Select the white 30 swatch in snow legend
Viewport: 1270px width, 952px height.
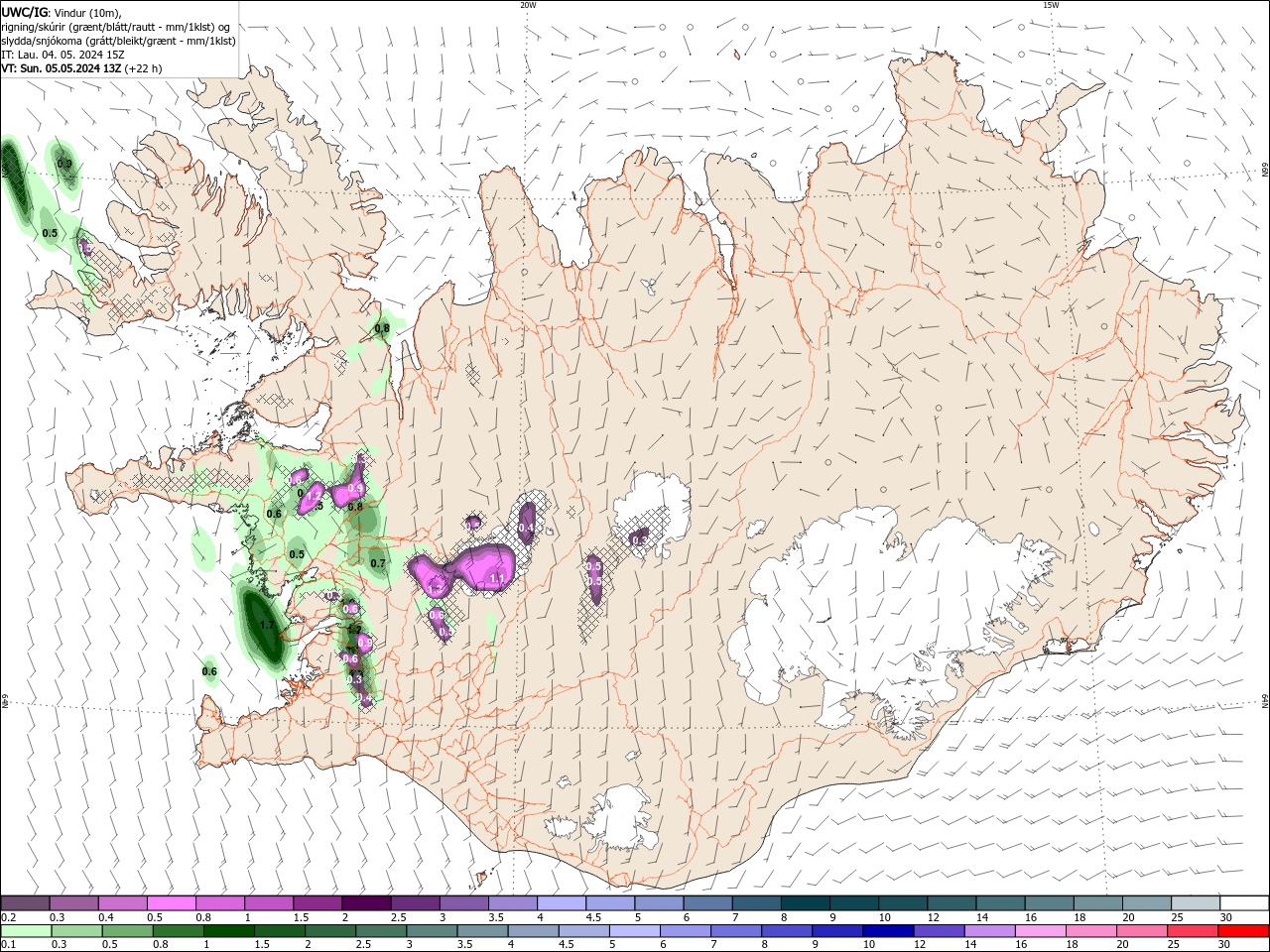click(x=1244, y=903)
